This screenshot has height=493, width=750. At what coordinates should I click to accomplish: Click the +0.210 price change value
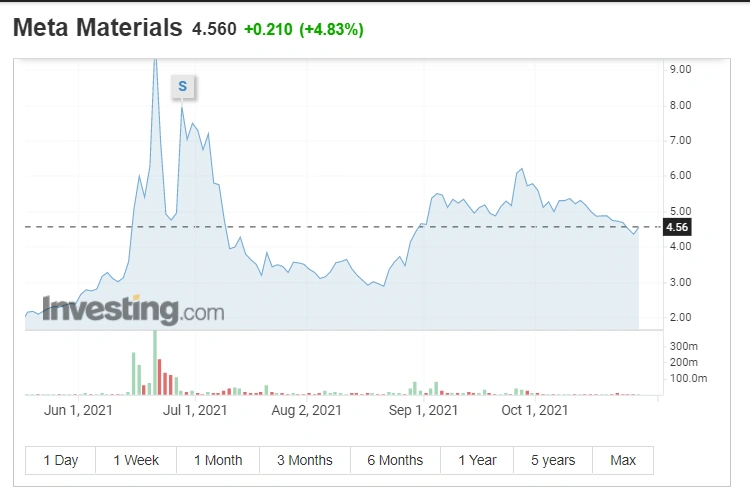268,29
